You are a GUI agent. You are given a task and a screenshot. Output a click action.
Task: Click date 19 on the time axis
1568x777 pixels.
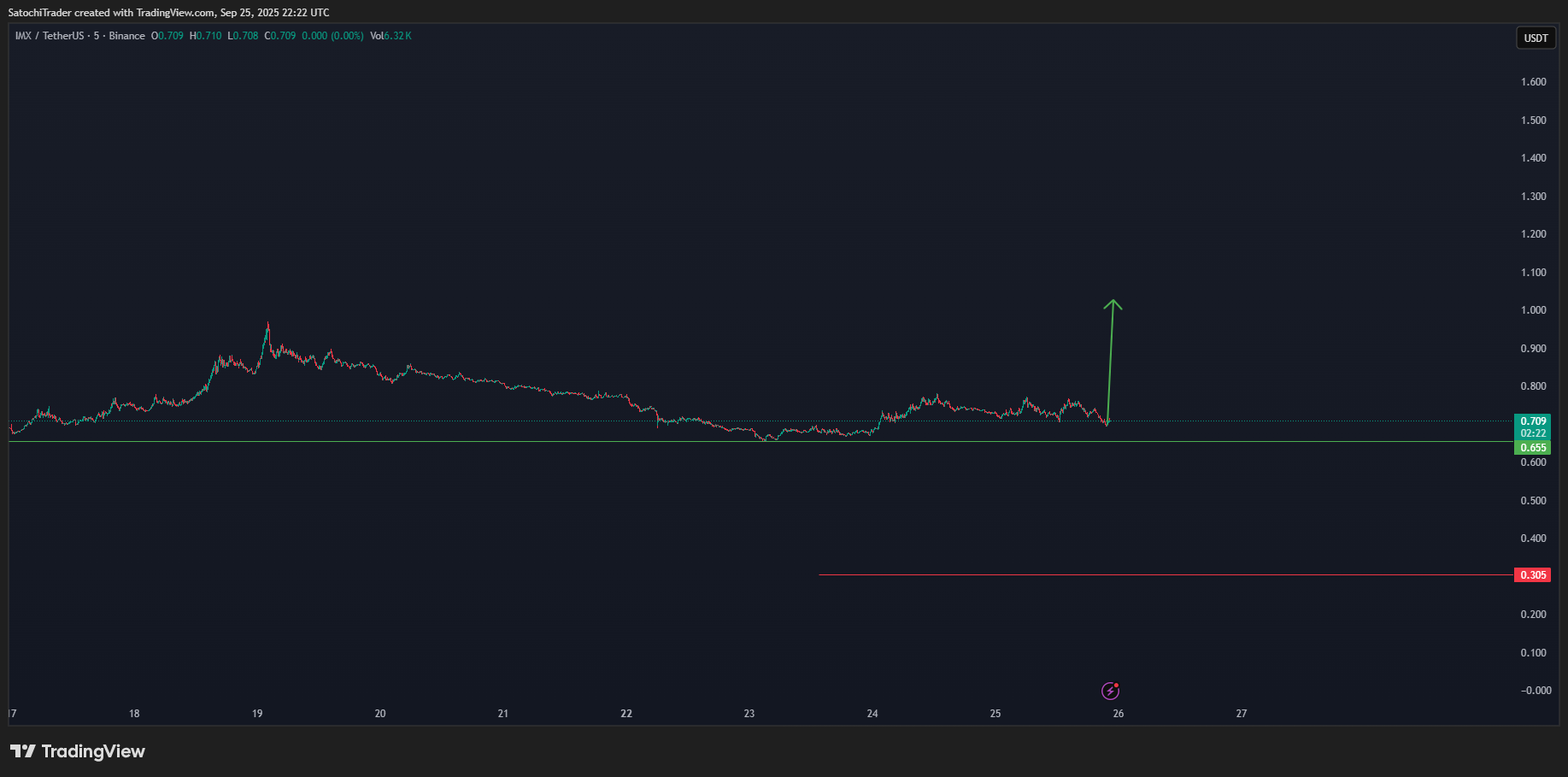[x=257, y=714]
